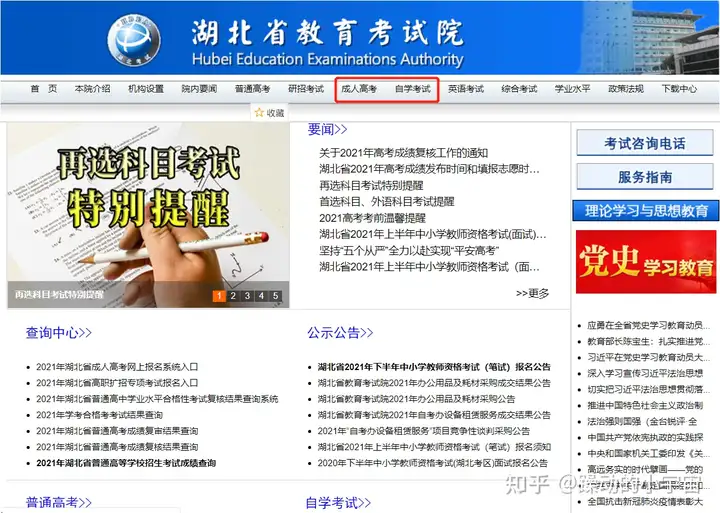Image resolution: width=720 pixels, height=513 pixels.
Task: Open 2020年下半年中小学教师资格考试面试报名公告
Action: (433, 463)
